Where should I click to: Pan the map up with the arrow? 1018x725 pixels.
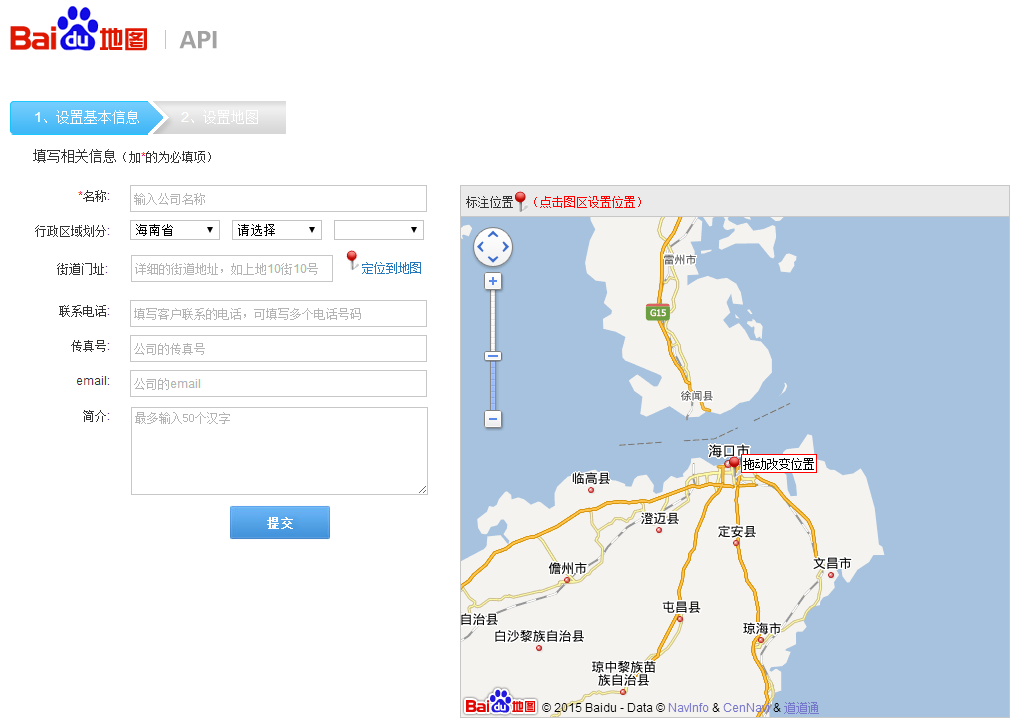coord(492,233)
